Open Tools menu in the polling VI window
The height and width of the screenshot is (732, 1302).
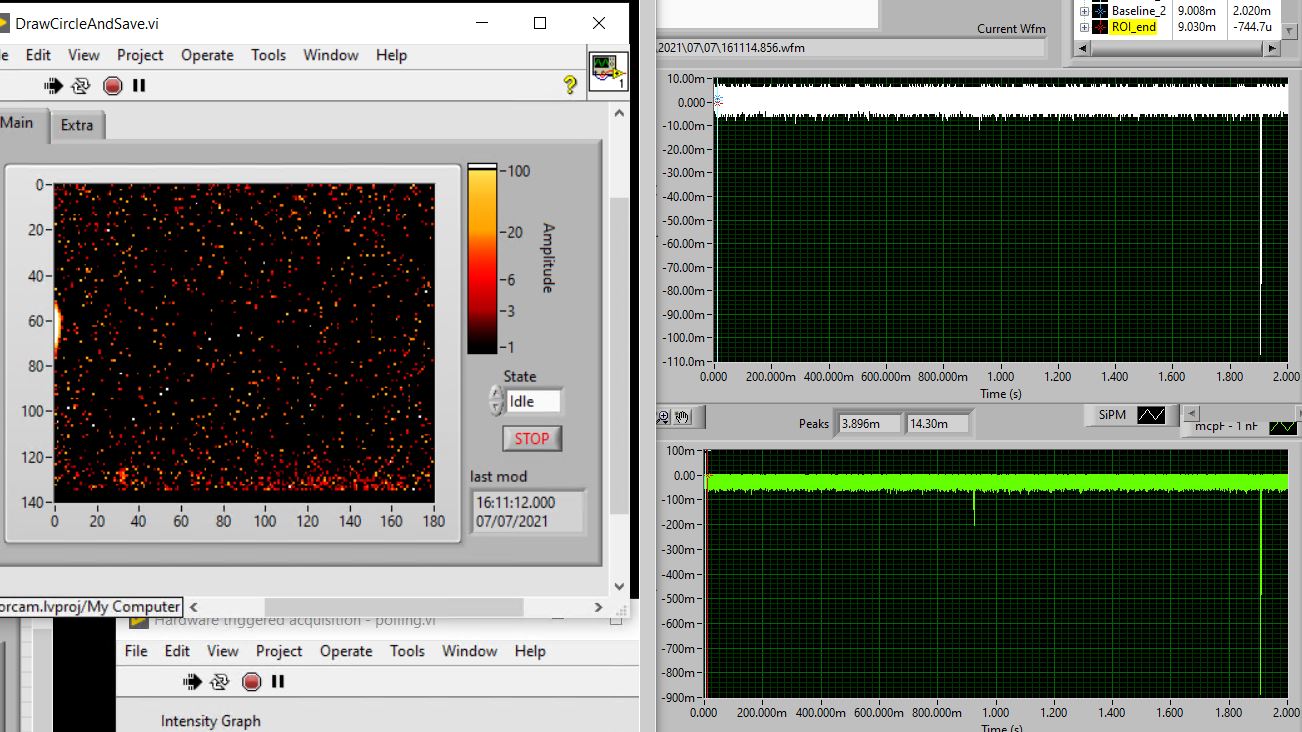pyautogui.click(x=407, y=651)
